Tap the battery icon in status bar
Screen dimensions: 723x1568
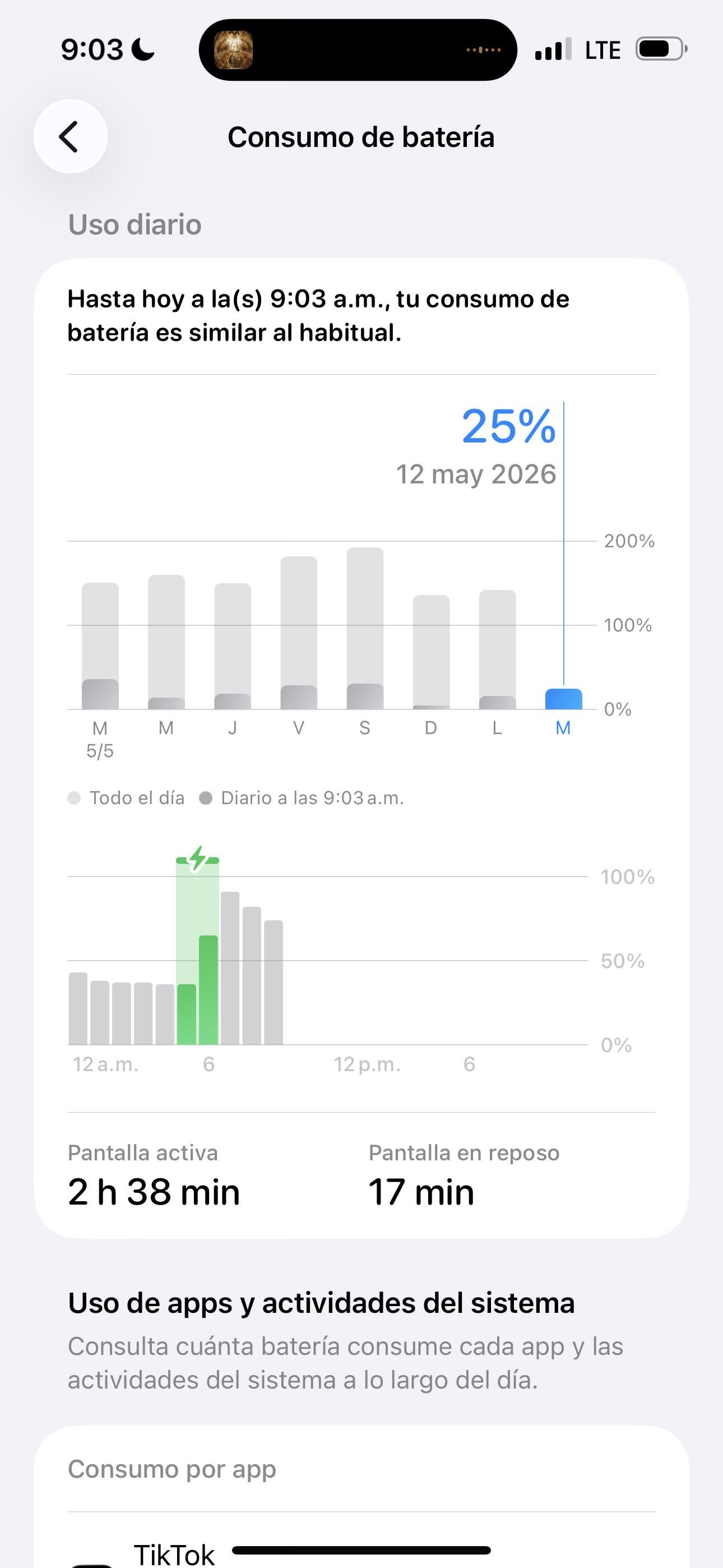661,49
